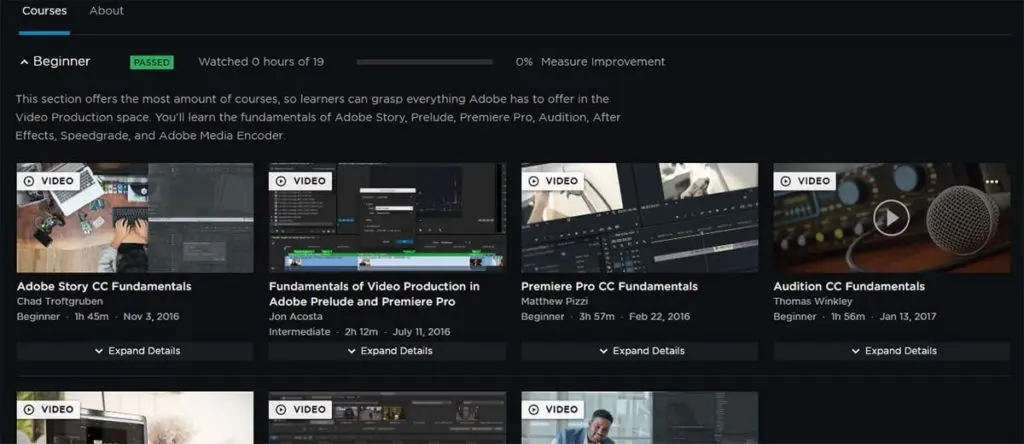1024x444 pixels.
Task: Expand Details for Audition CC Fundamentals
Action: pos(891,351)
